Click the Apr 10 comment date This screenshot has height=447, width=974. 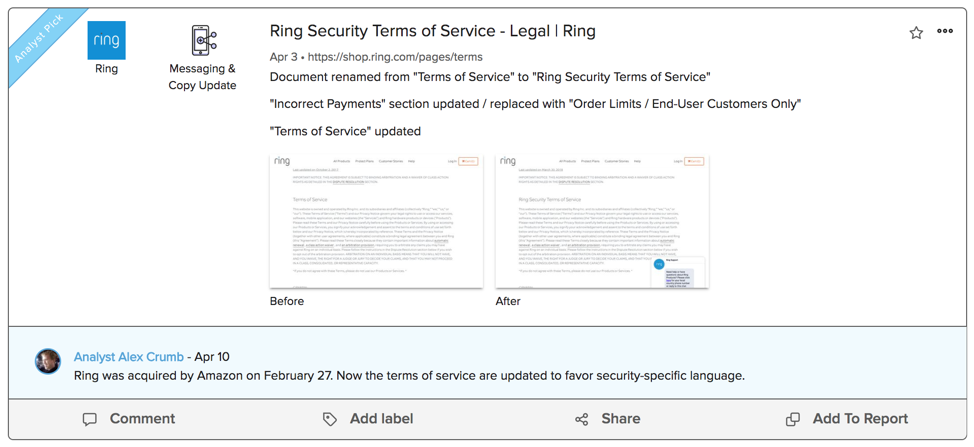click(x=211, y=357)
